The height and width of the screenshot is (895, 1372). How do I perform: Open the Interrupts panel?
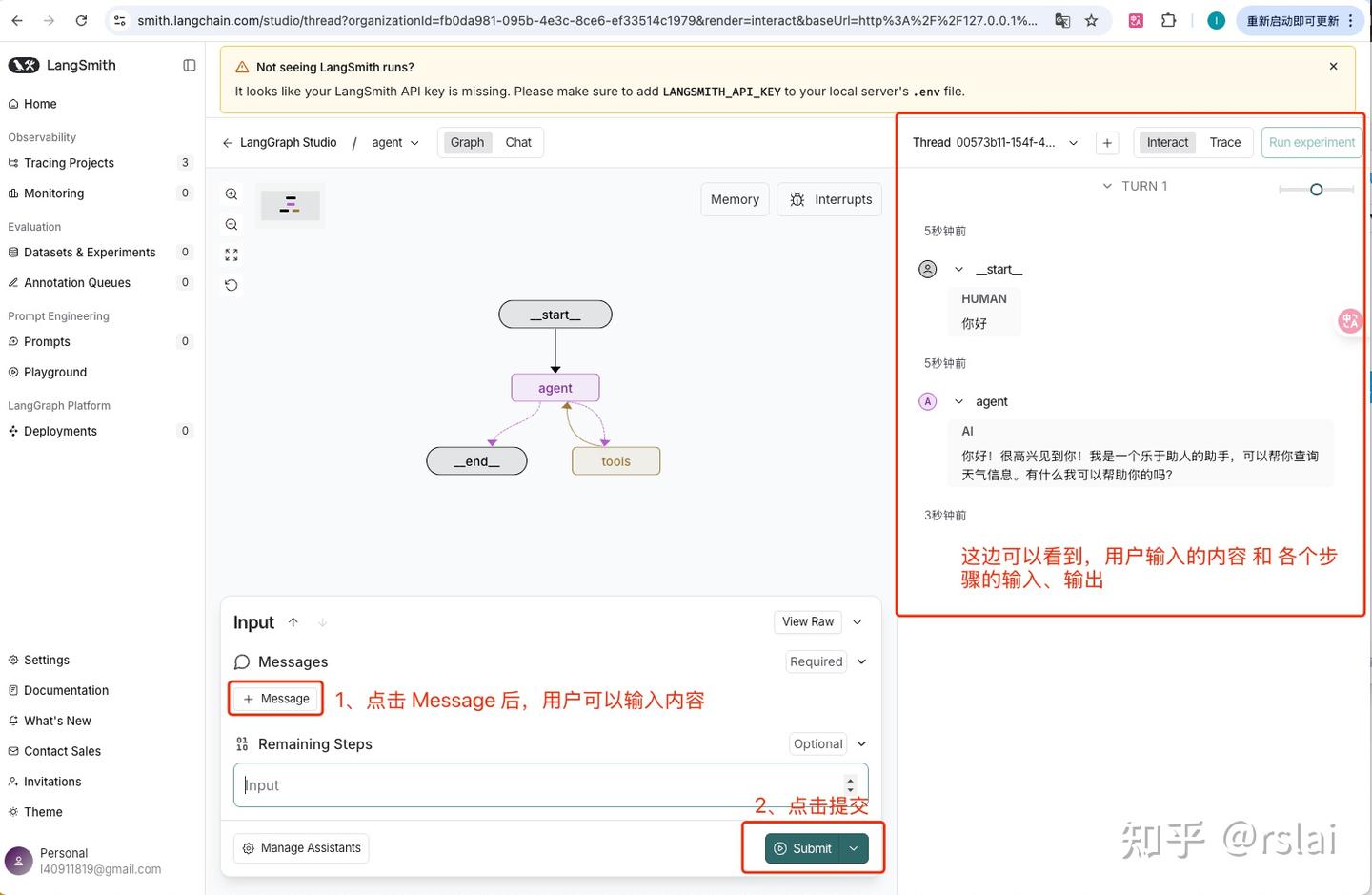coord(830,199)
